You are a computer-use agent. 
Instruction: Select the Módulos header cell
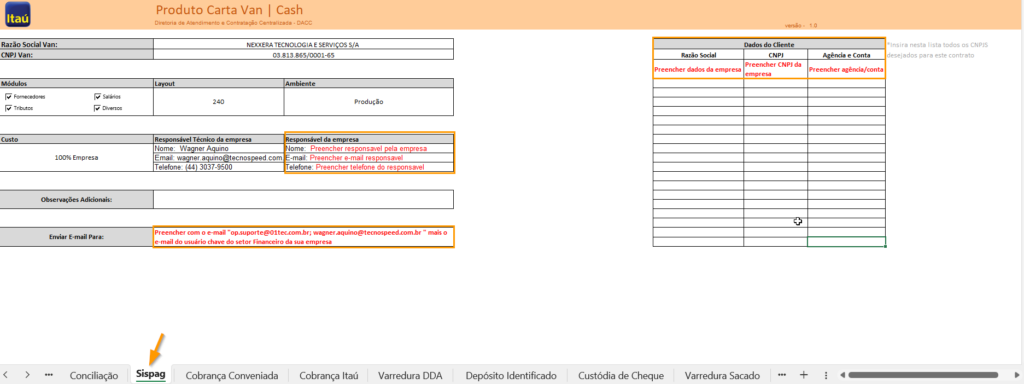coord(76,84)
